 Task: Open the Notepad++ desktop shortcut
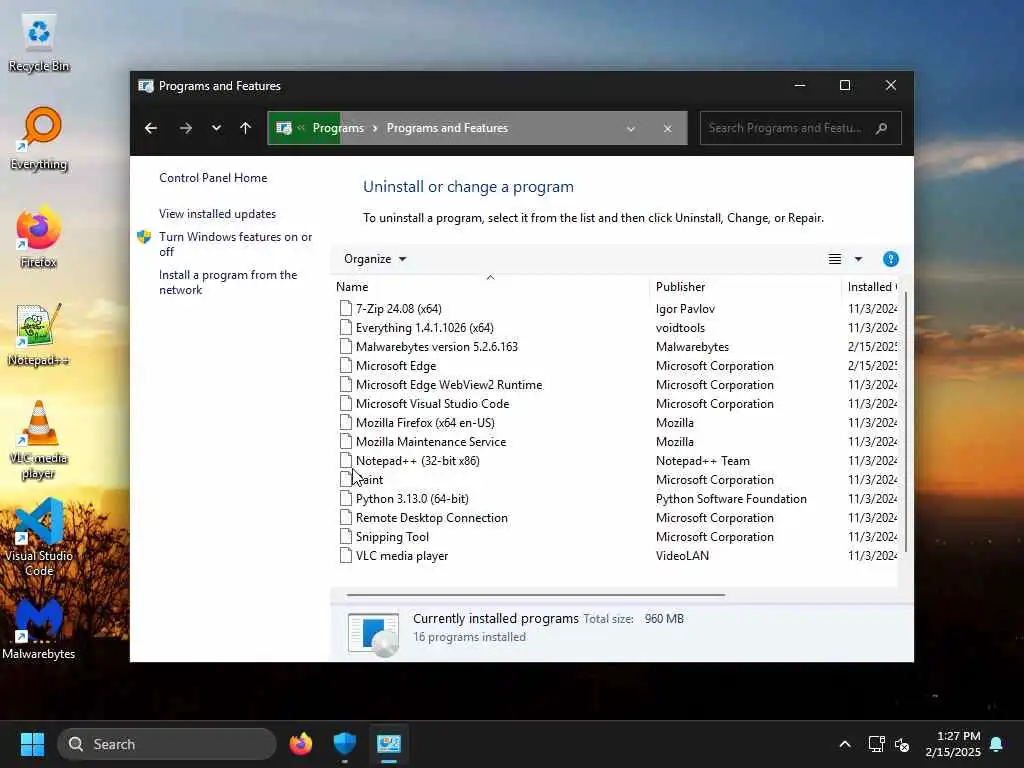[x=39, y=335]
